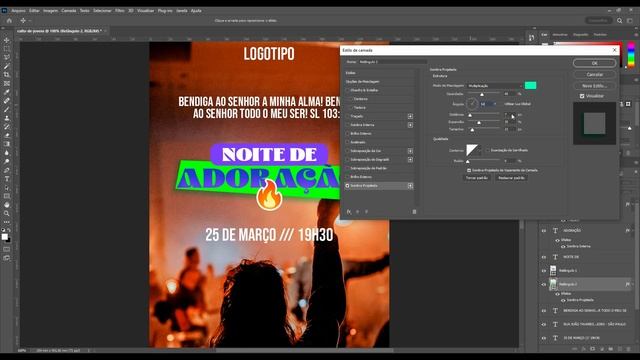Enable the Acetinado effect checkbox
The width and height of the screenshot is (640, 360).
[x=348, y=142]
